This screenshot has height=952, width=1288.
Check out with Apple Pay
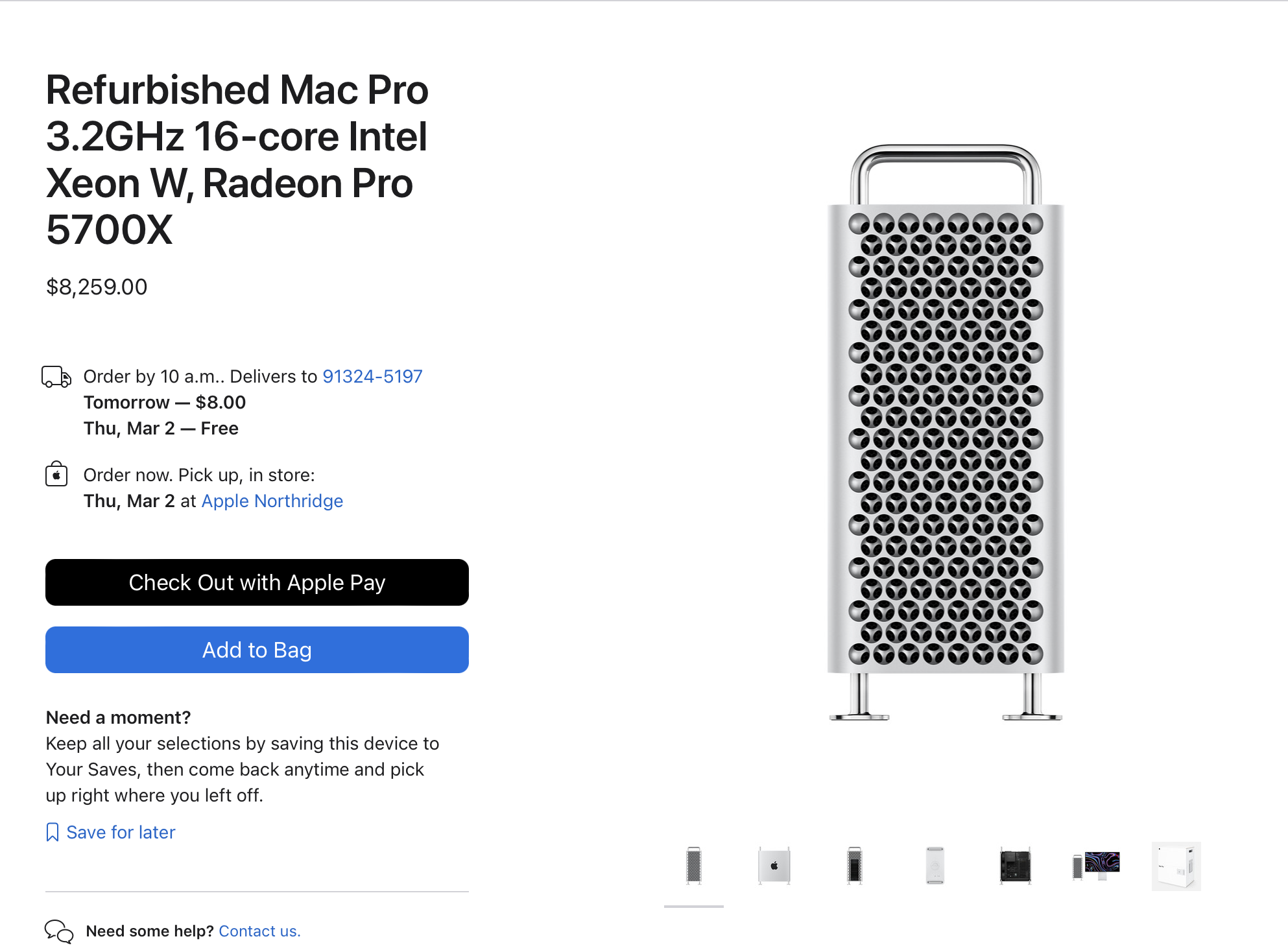[x=257, y=582]
